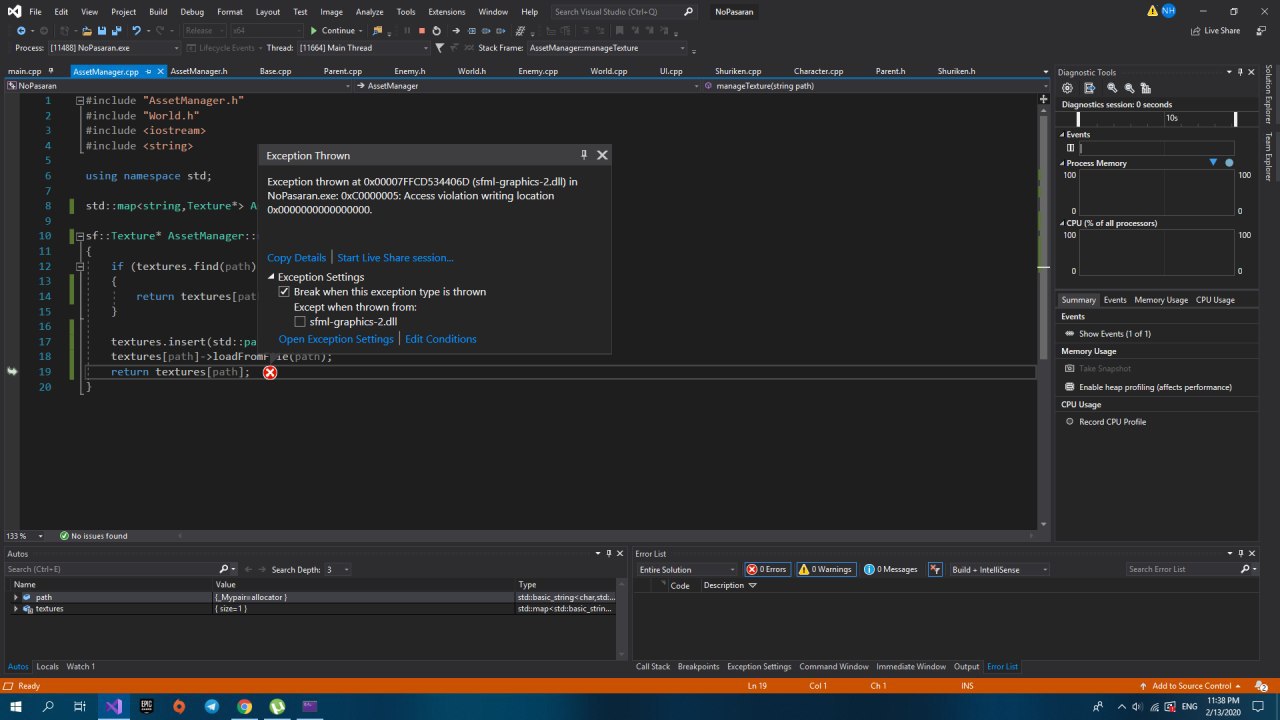This screenshot has width=1280, height=720.
Task: Click Diagnostic Tools zoom in icon
Action: pyautogui.click(x=1112, y=88)
